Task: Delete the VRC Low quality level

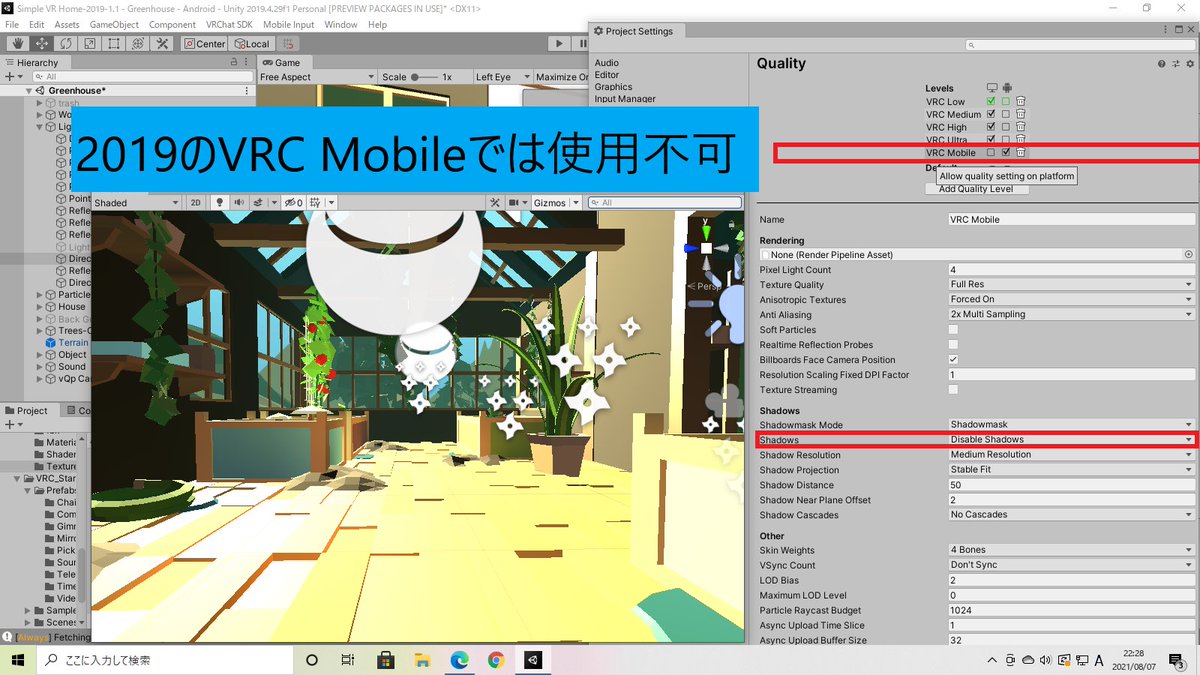Action: (x=1021, y=101)
